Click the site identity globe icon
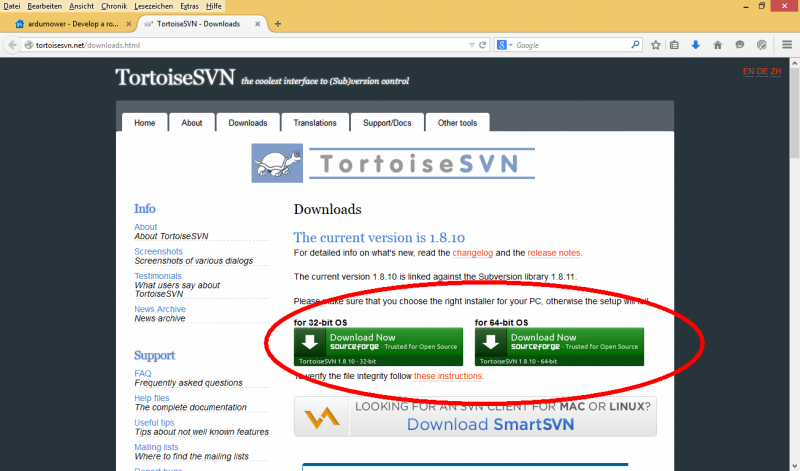This screenshot has width=800, height=471. click(x=29, y=45)
